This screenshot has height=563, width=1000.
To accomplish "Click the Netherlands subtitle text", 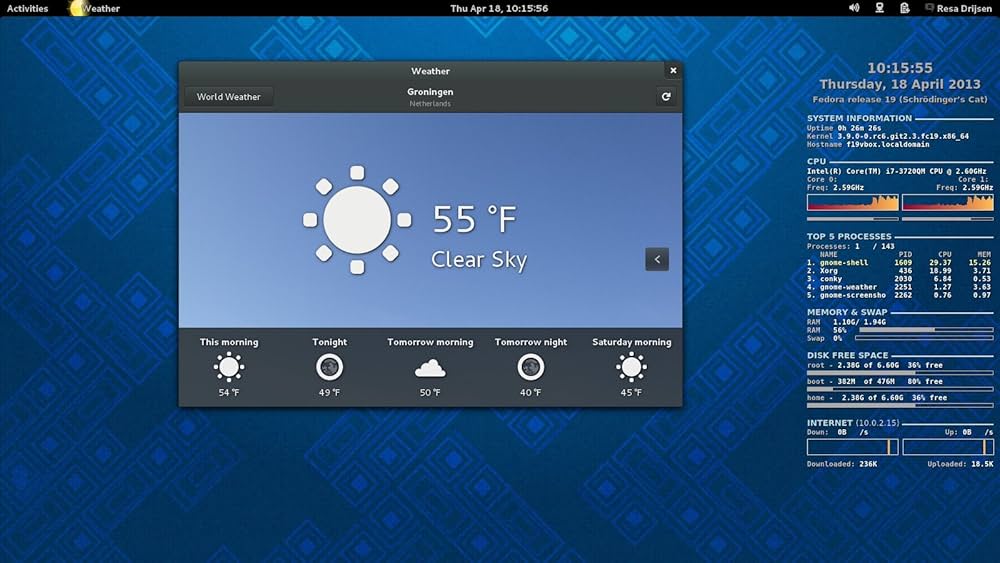I will (x=430, y=104).
